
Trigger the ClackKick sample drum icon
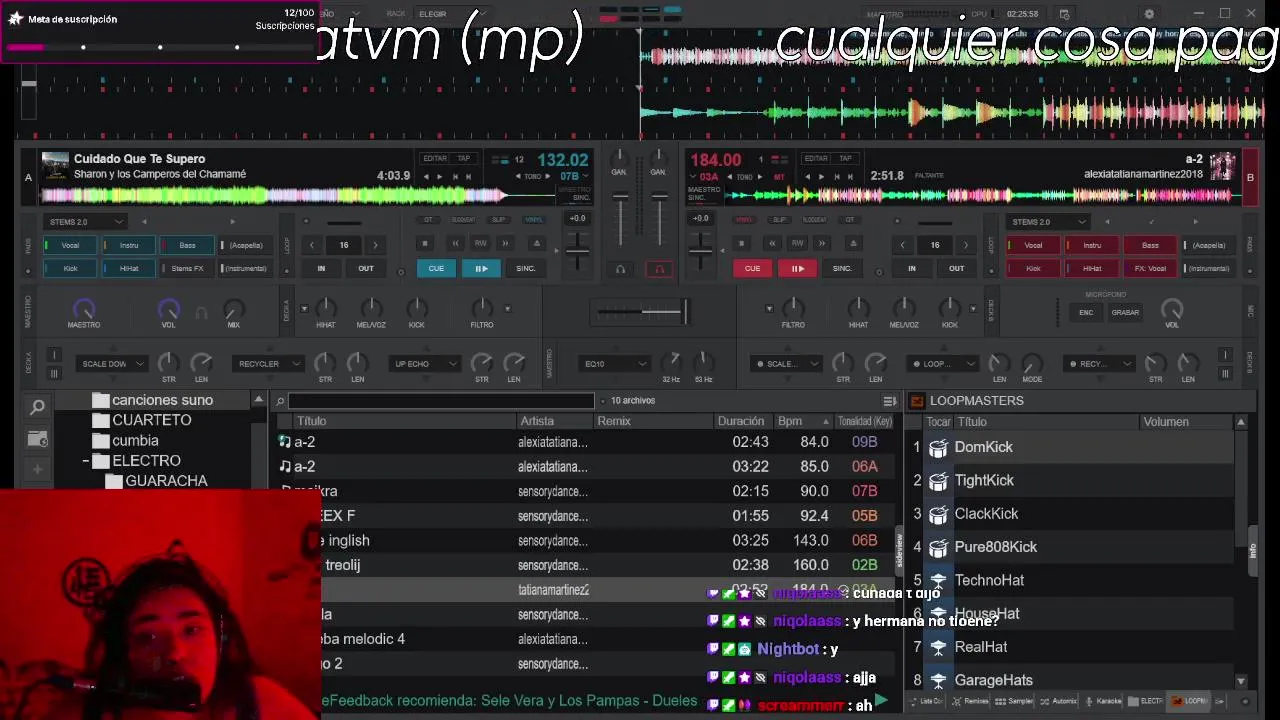coord(938,514)
